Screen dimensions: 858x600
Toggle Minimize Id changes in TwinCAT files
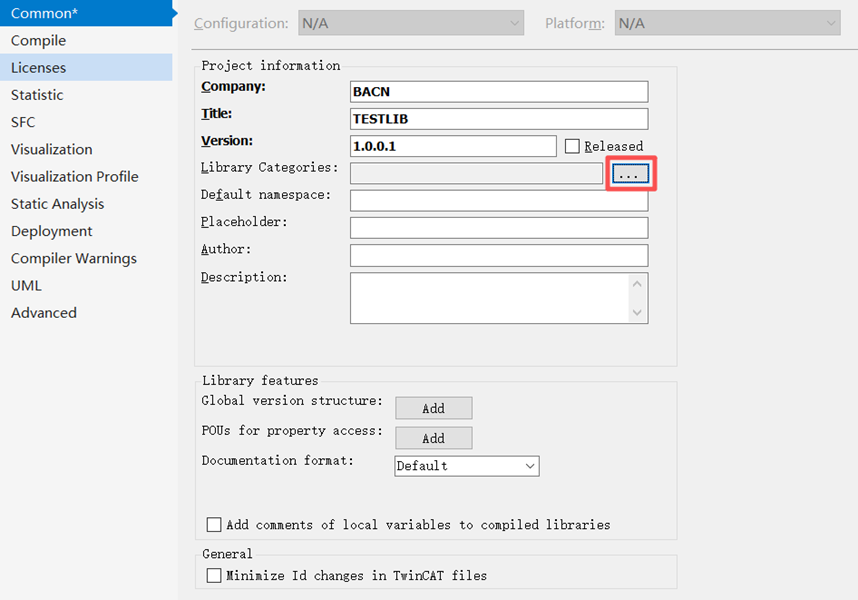pos(214,576)
